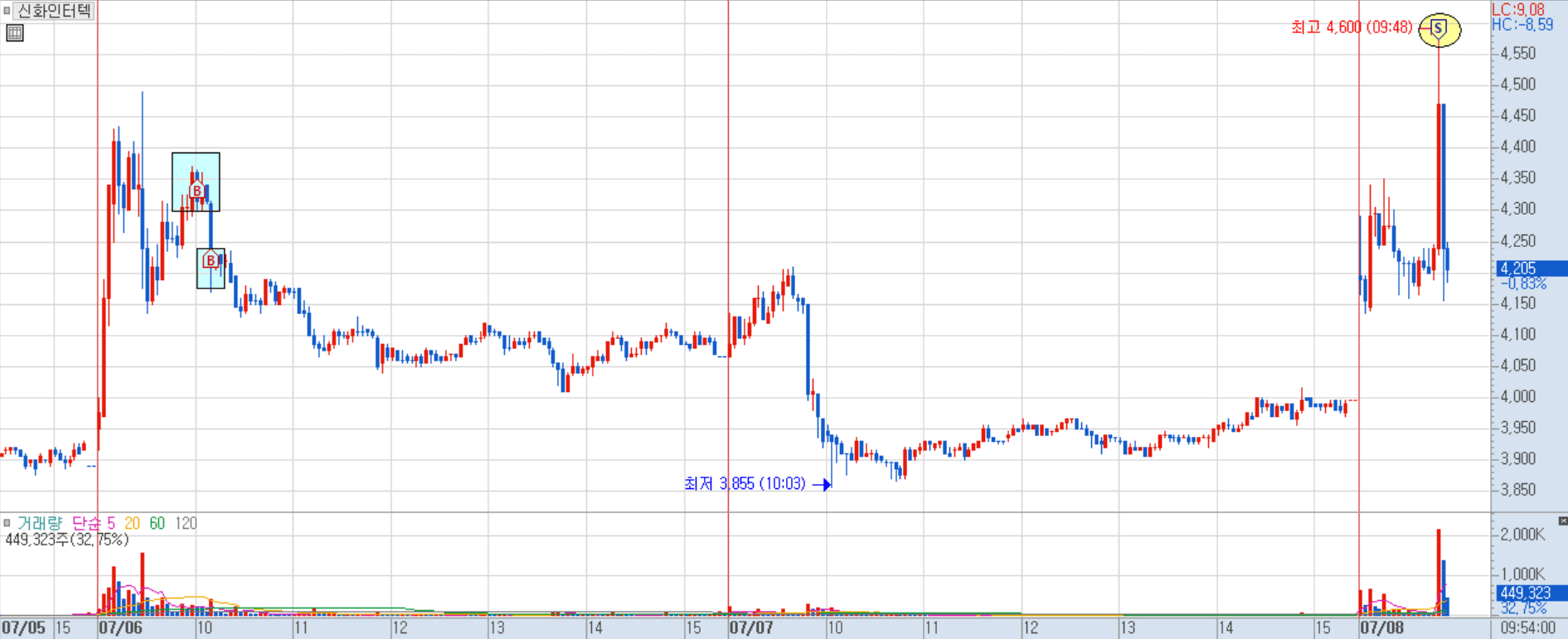Click the 4,550 price axis label
Viewport: 1568px width, 639px height.
1518,53
